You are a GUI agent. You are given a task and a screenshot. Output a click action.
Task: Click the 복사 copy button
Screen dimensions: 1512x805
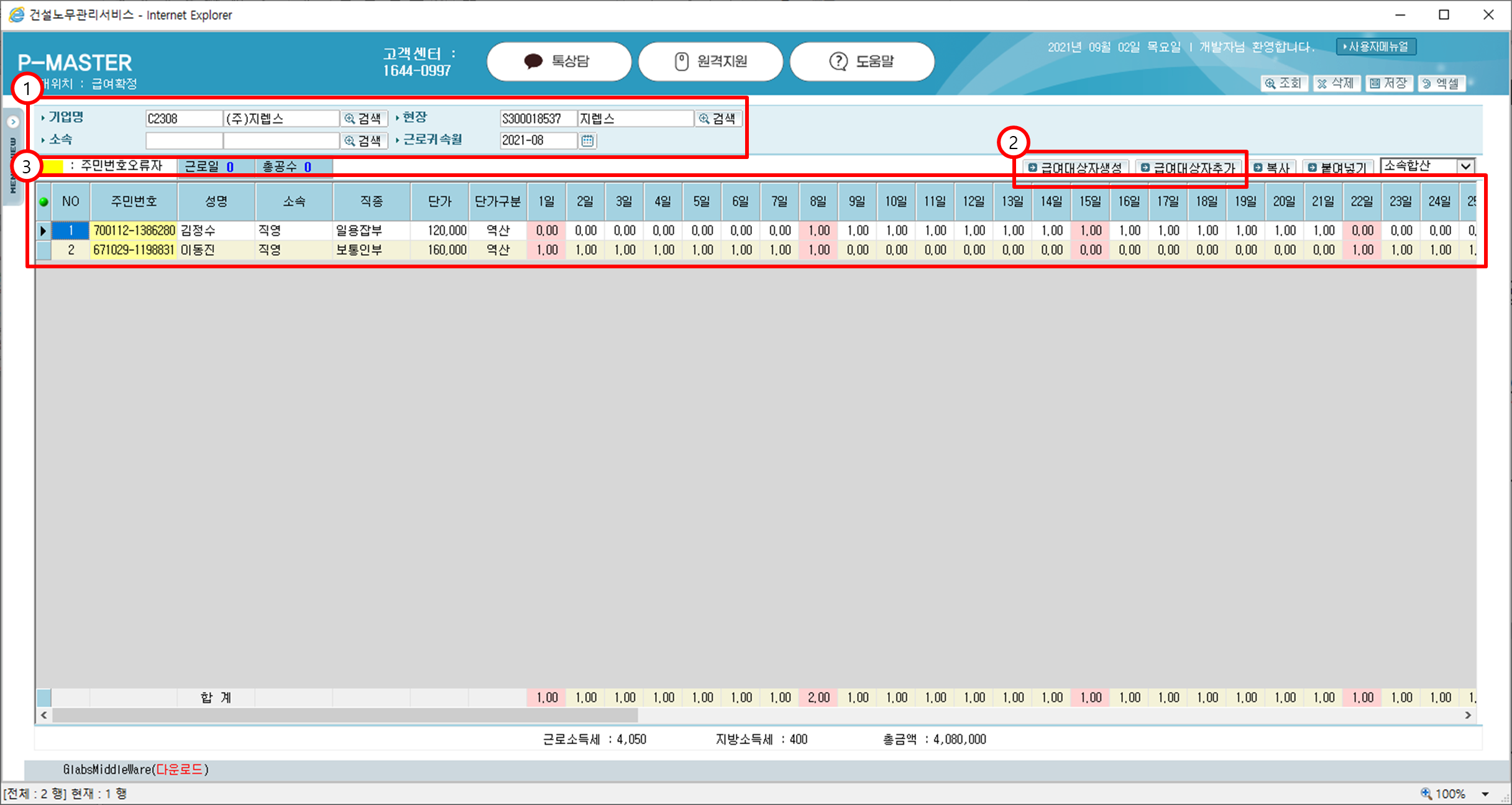click(x=1271, y=168)
